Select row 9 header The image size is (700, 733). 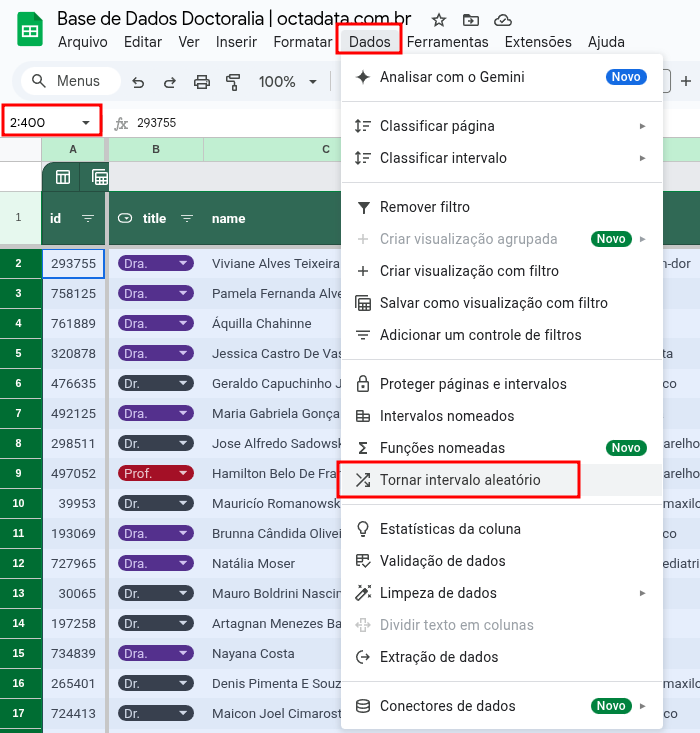point(19,473)
